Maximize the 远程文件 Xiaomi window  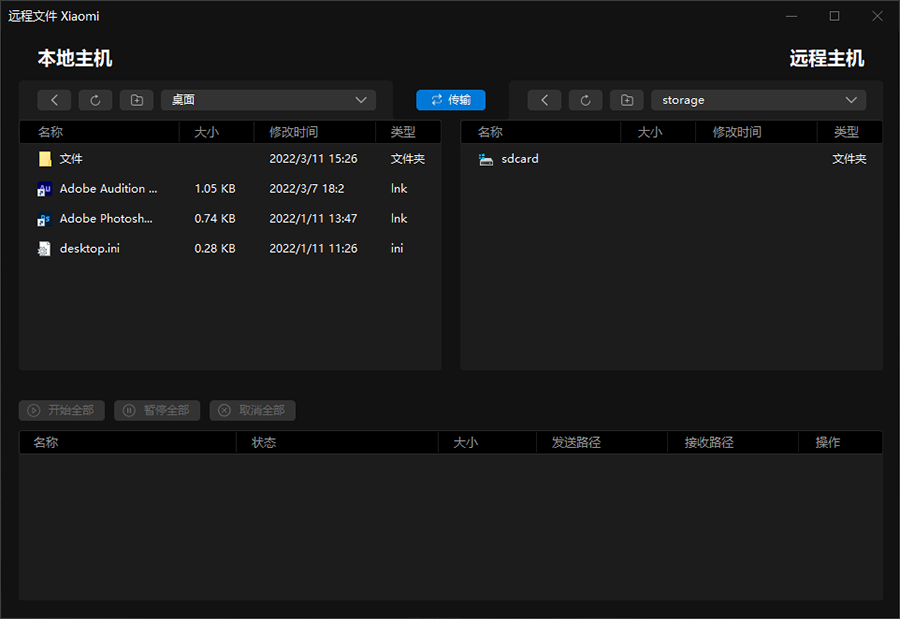(x=835, y=16)
